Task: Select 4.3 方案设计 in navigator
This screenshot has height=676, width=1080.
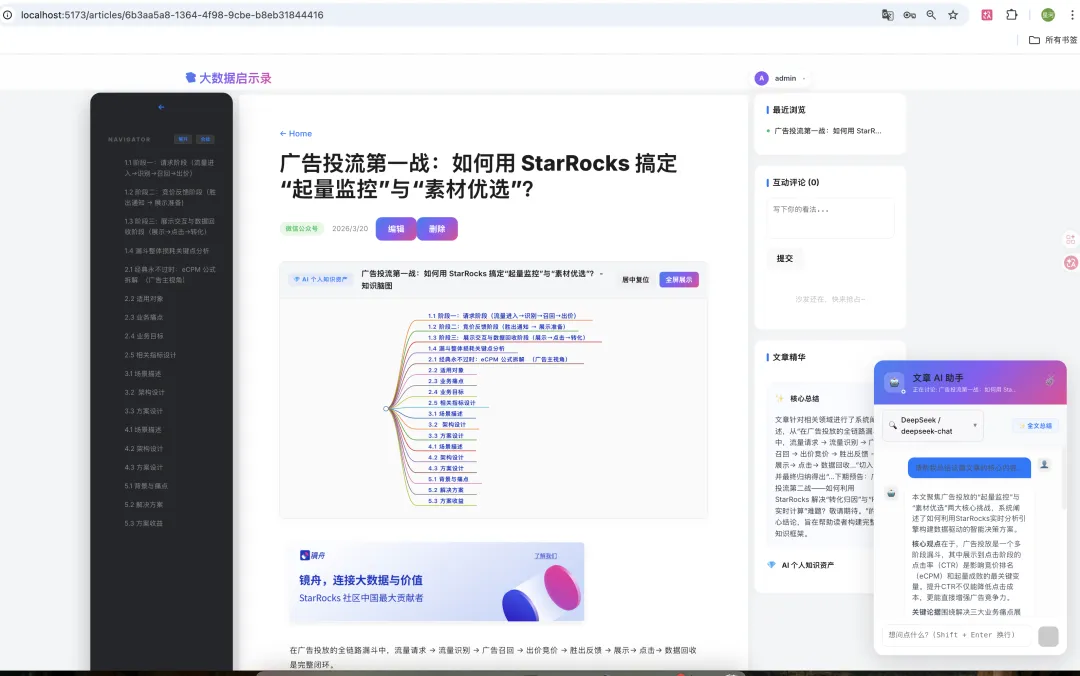Action: click(144, 467)
